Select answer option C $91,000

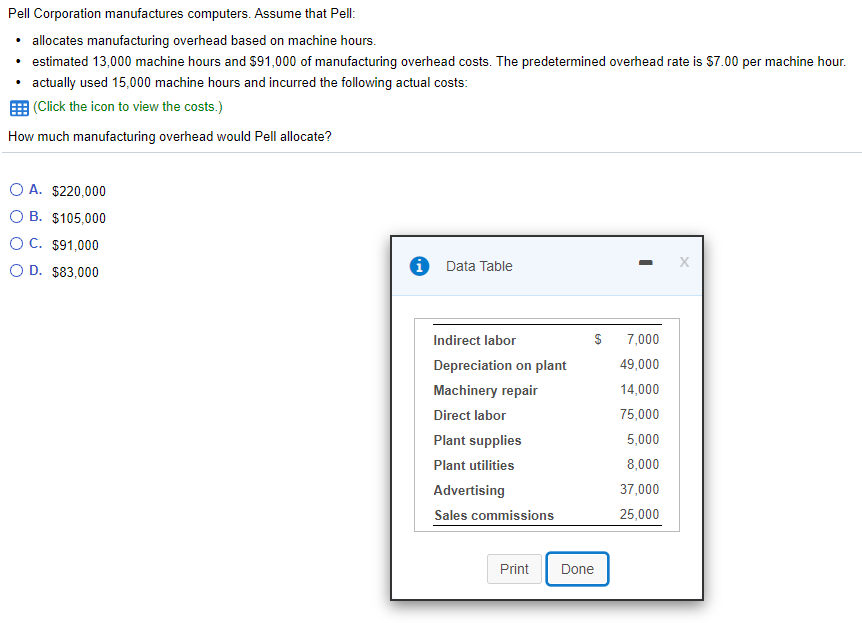click(16, 244)
